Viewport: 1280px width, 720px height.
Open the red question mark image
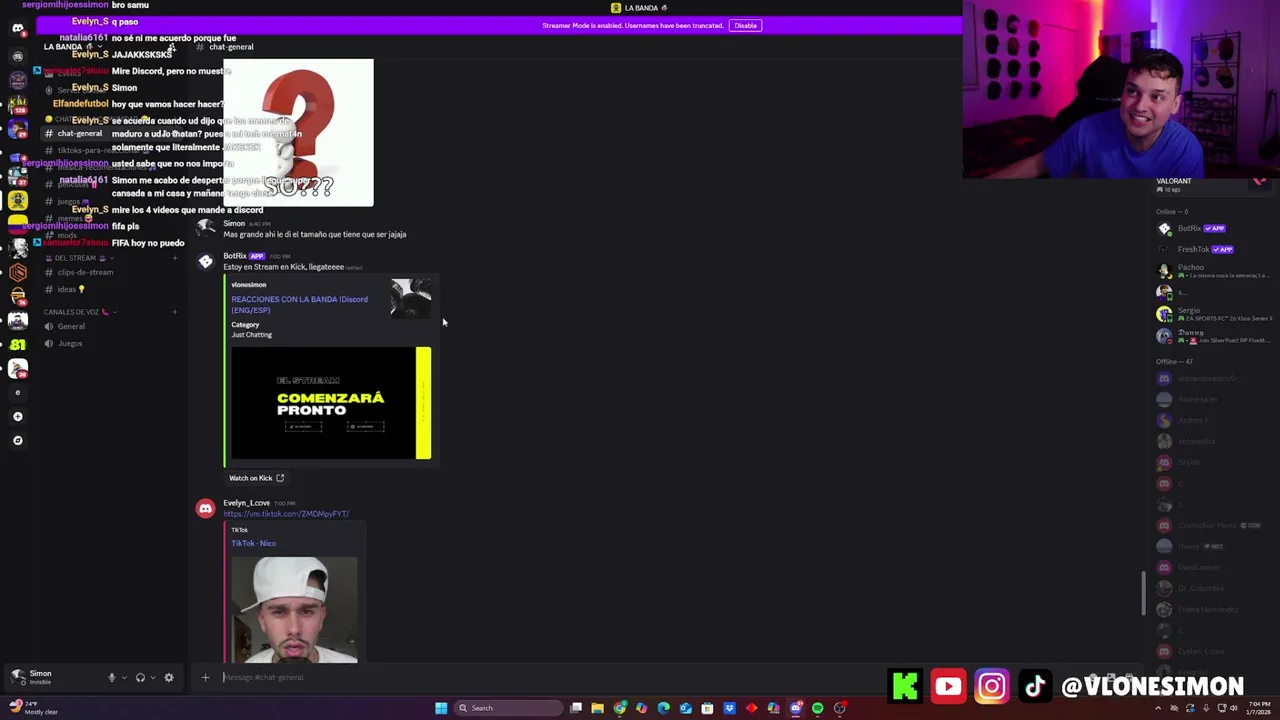tap(298, 132)
